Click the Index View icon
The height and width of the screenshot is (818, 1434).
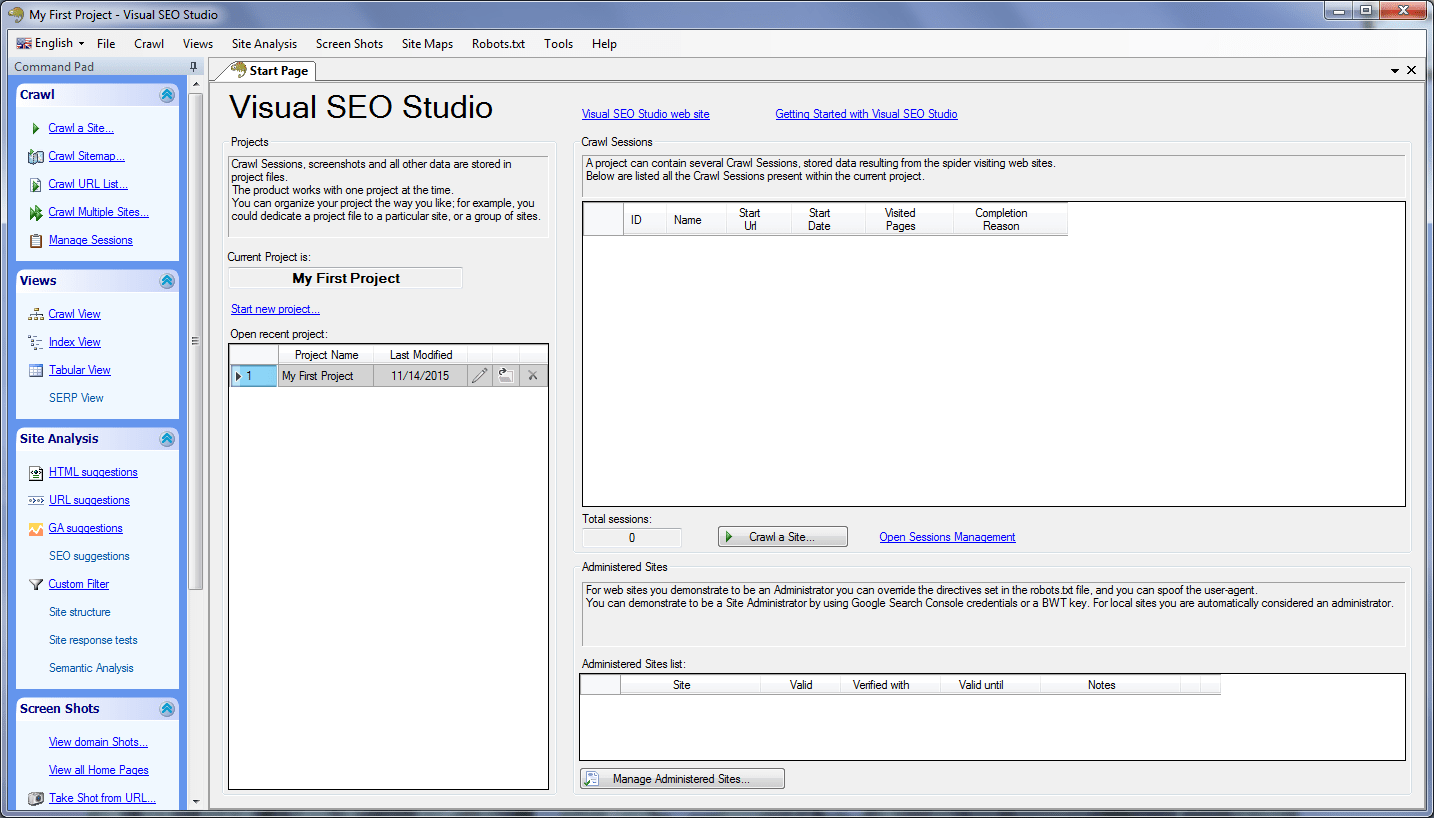(36, 342)
